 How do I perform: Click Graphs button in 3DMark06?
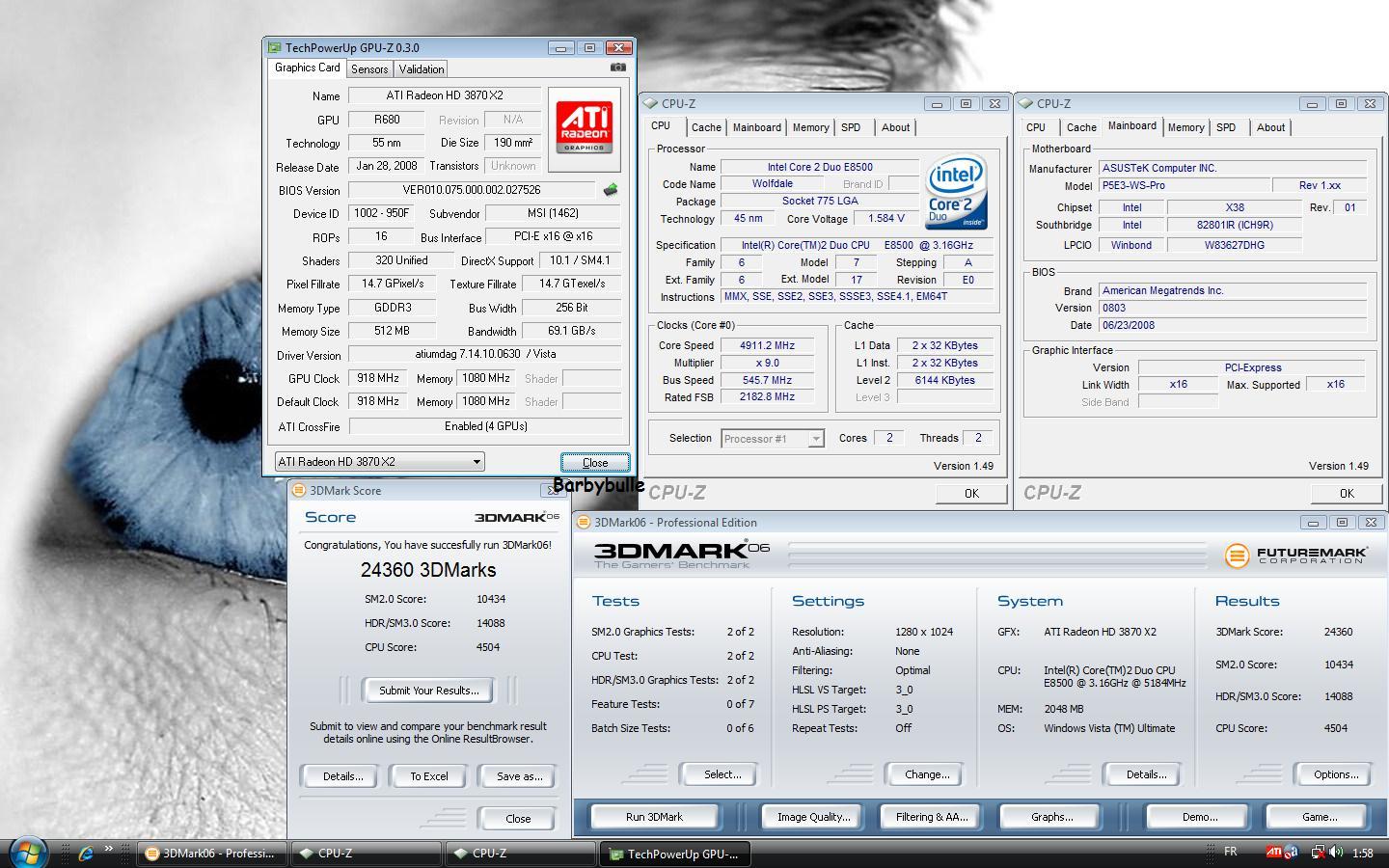click(1051, 817)
